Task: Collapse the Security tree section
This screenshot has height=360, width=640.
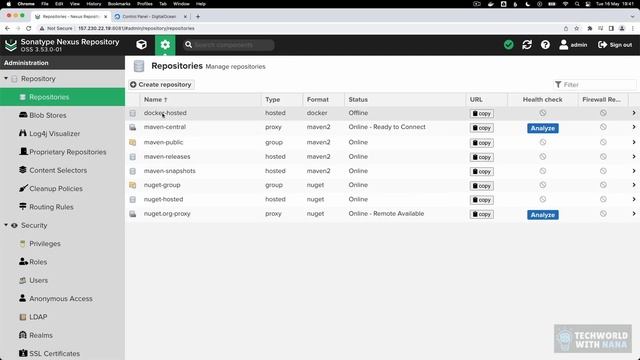Action: [x=6, y=225]
